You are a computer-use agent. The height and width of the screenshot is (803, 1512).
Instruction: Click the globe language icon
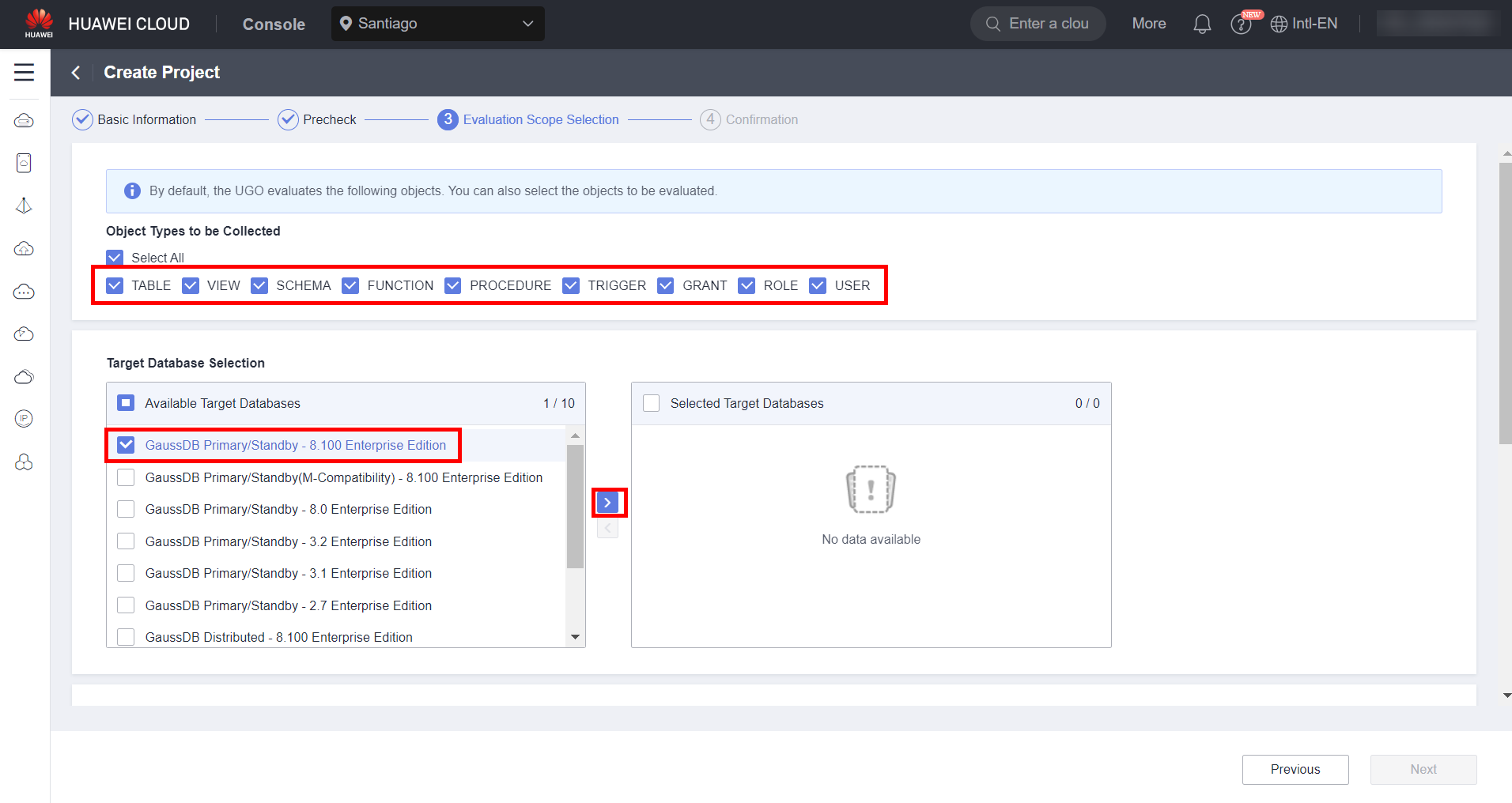coord(1278,25)
